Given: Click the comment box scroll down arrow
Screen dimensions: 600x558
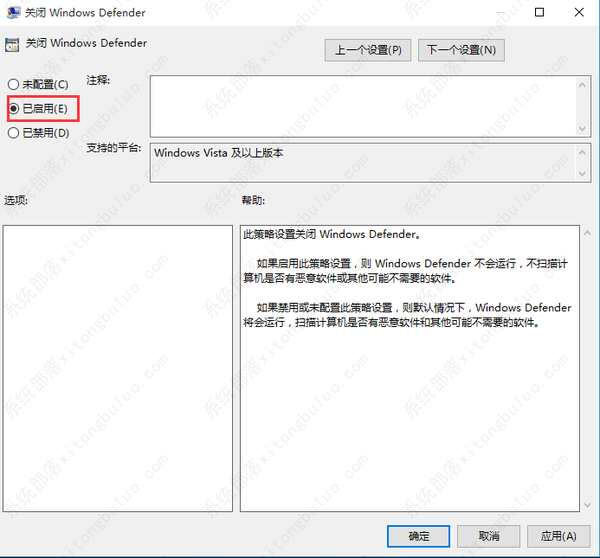Looking at the screenshot, I should tap(583, 126).
